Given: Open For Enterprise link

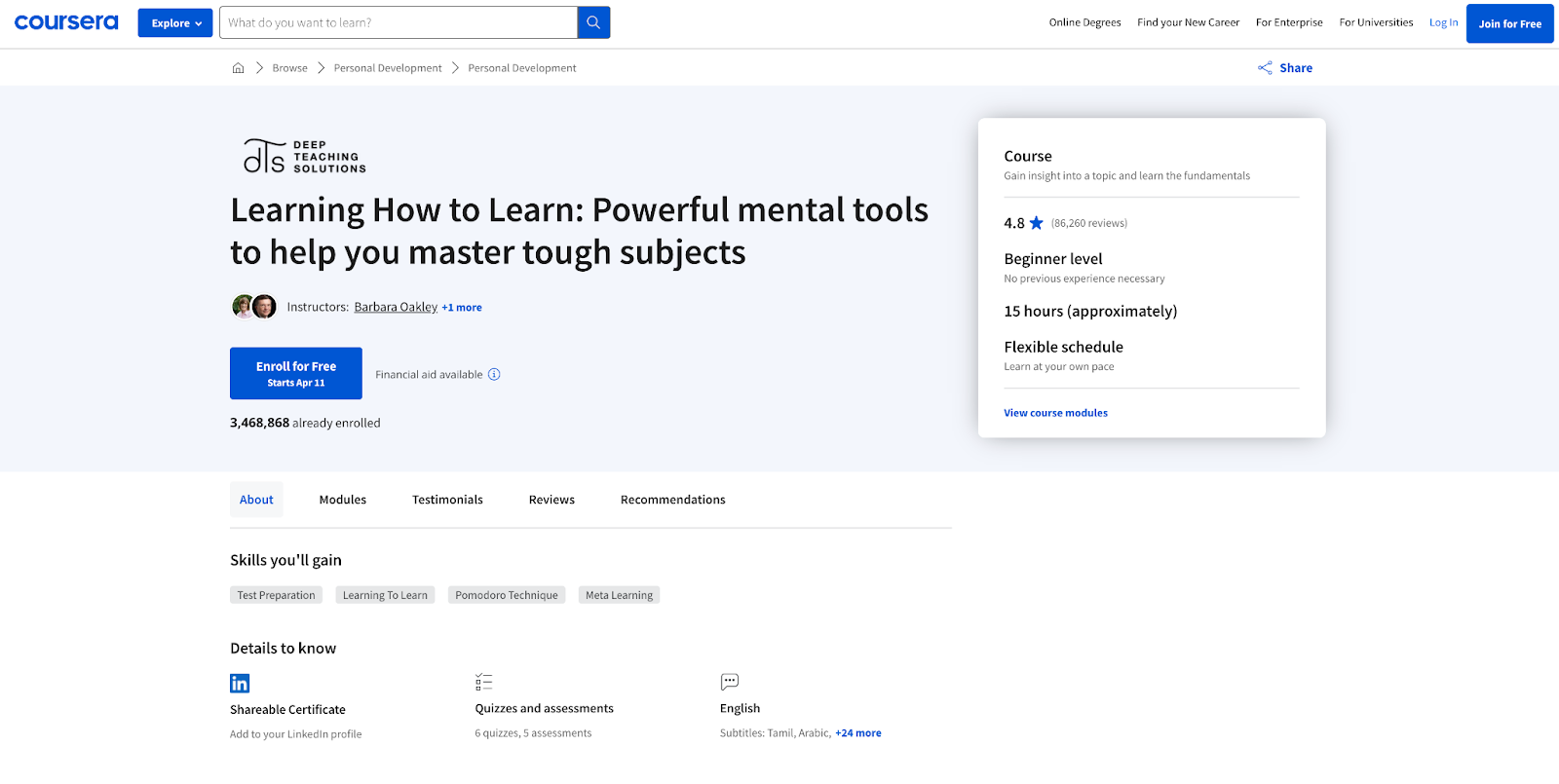Looking at the screenshot, I should click(x=1289, y=22).
